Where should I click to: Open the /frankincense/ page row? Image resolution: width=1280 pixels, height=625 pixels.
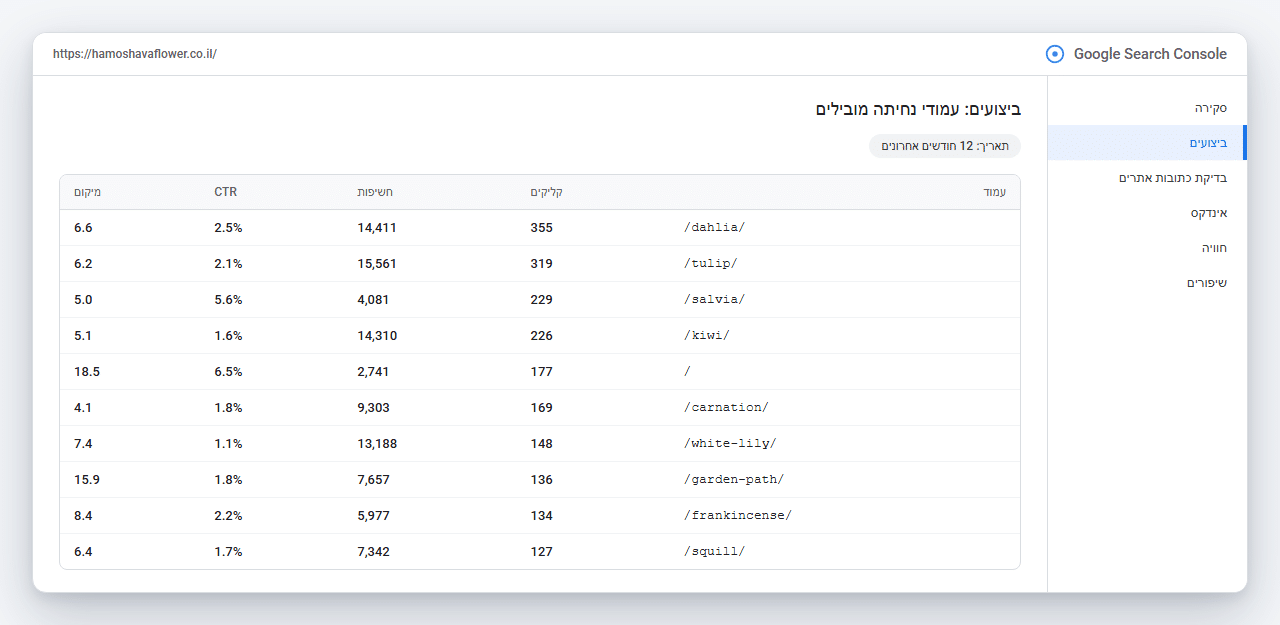coord(540,516)
